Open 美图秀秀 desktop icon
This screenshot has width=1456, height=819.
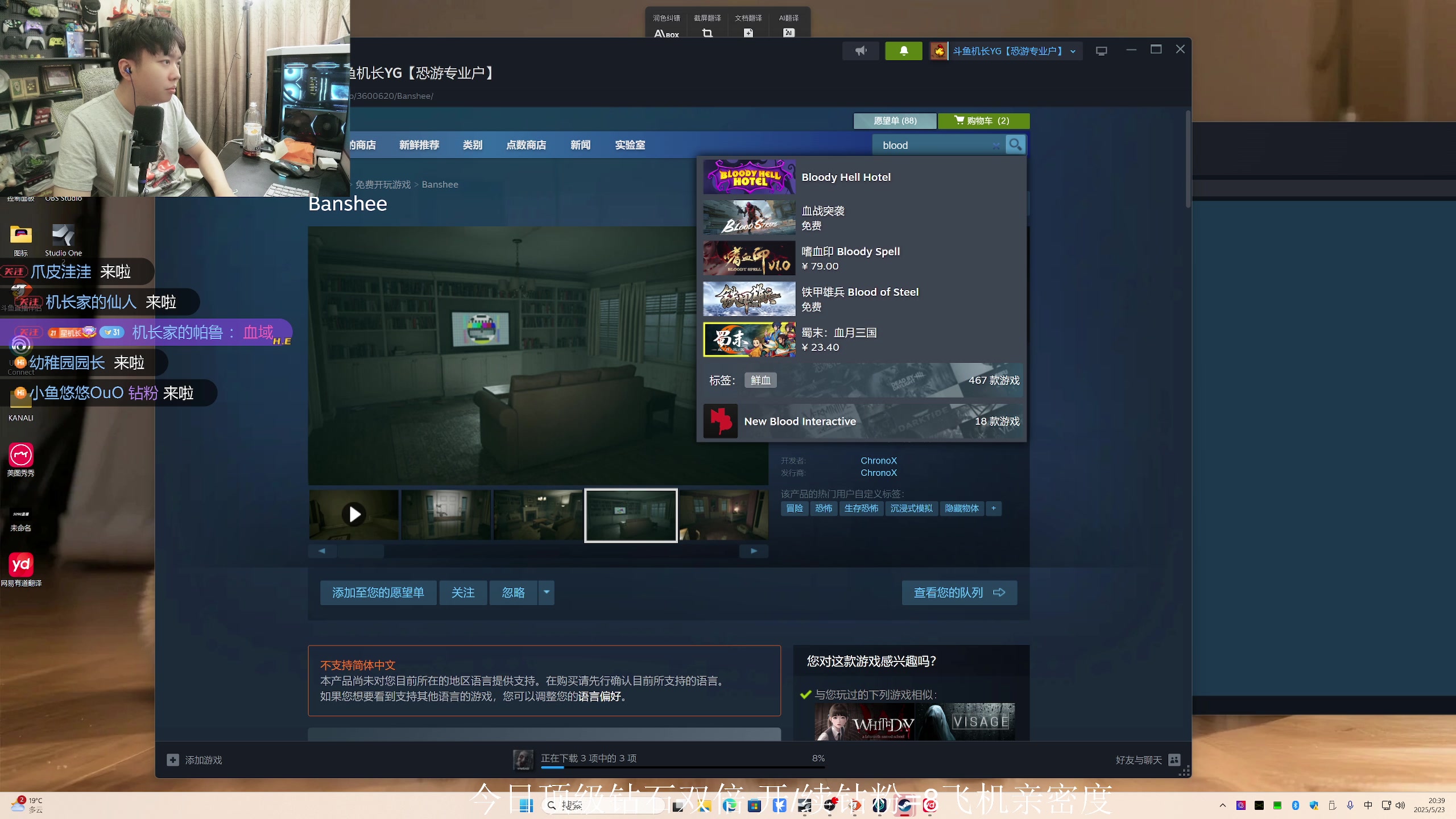click(x=21, y=460)
